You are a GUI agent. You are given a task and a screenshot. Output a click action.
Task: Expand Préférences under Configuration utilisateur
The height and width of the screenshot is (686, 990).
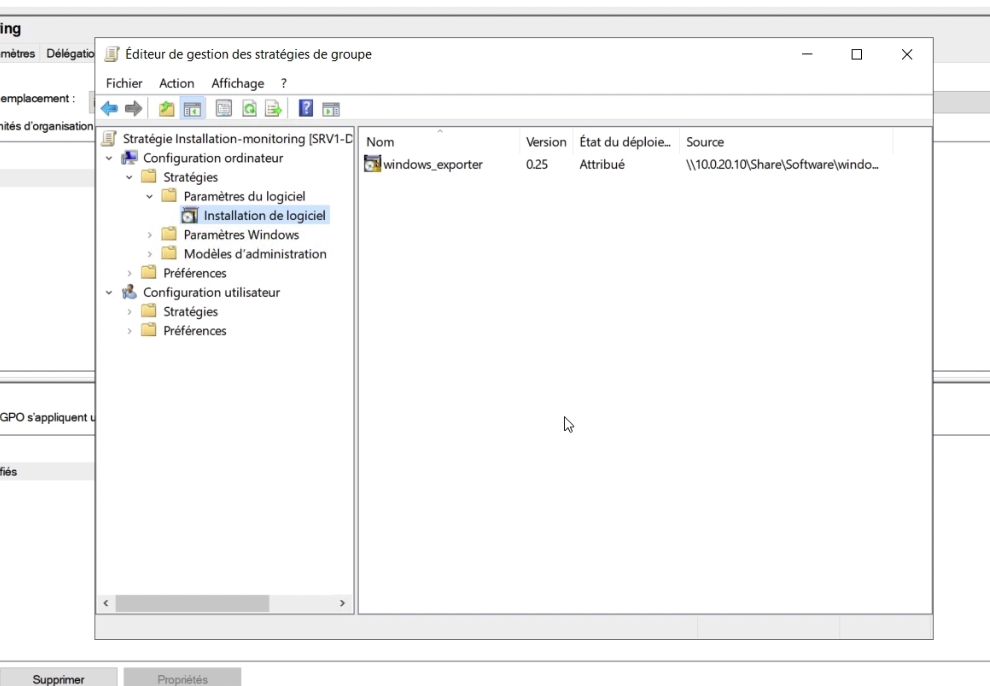[129, 331]
